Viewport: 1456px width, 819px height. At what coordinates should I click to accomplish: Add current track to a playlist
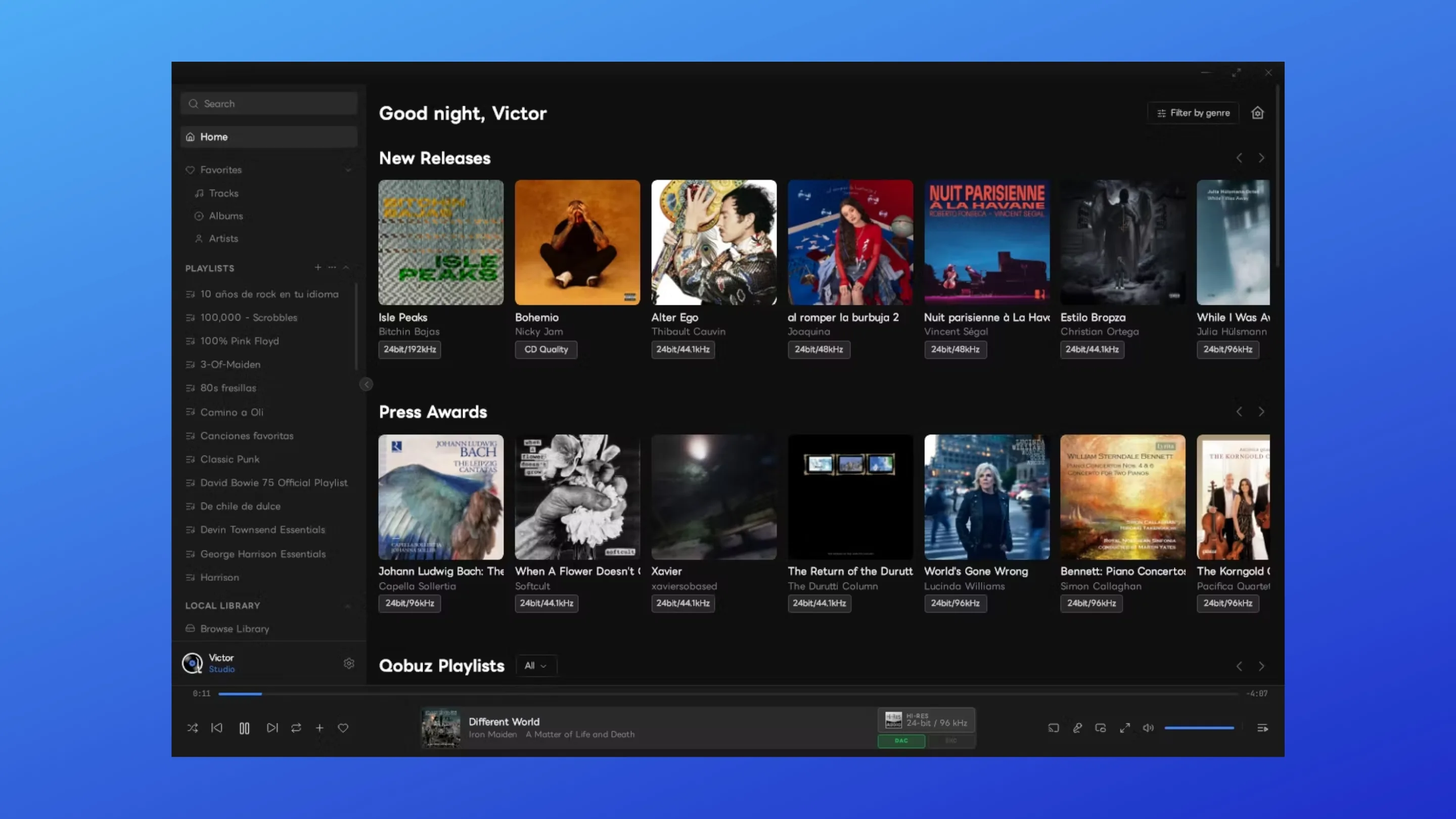(x=320, y=728)
